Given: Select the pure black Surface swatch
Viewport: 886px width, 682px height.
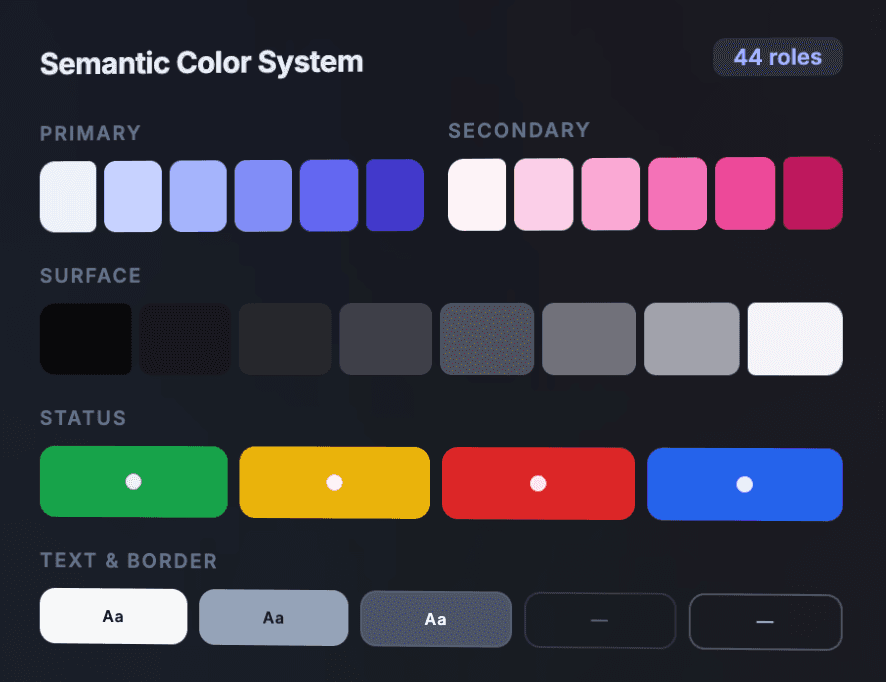Looking at the screenshot, I should (x=86, y=338).
